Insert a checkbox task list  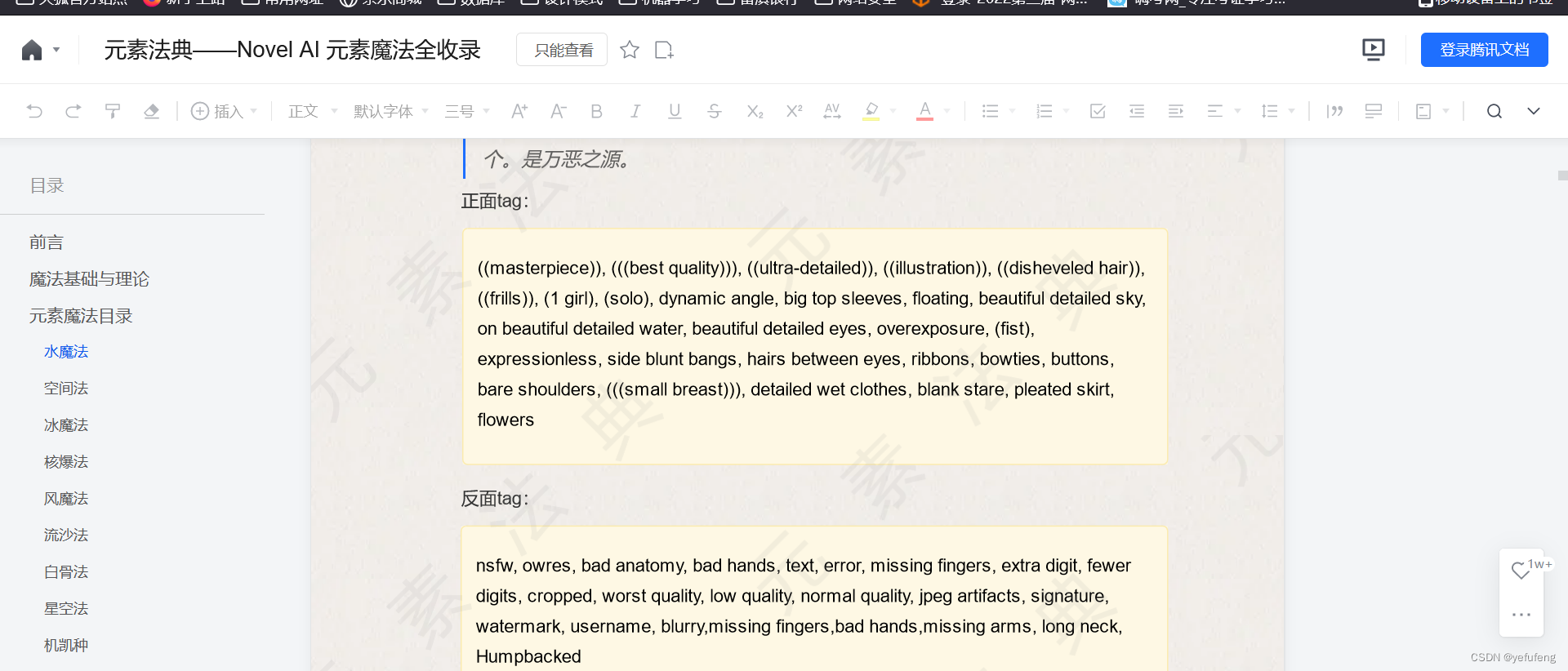tap(1098, 111)
